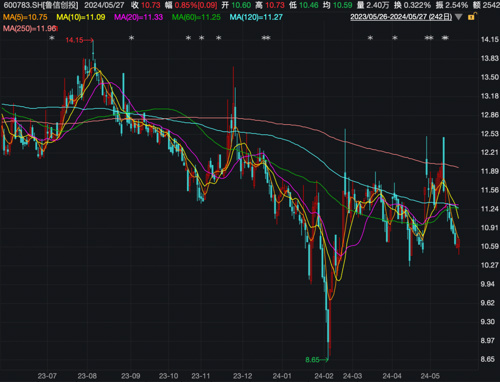The image size is (500, 382).
Task: Click the 24-01 date axis label
Action: tap(282, 376)
